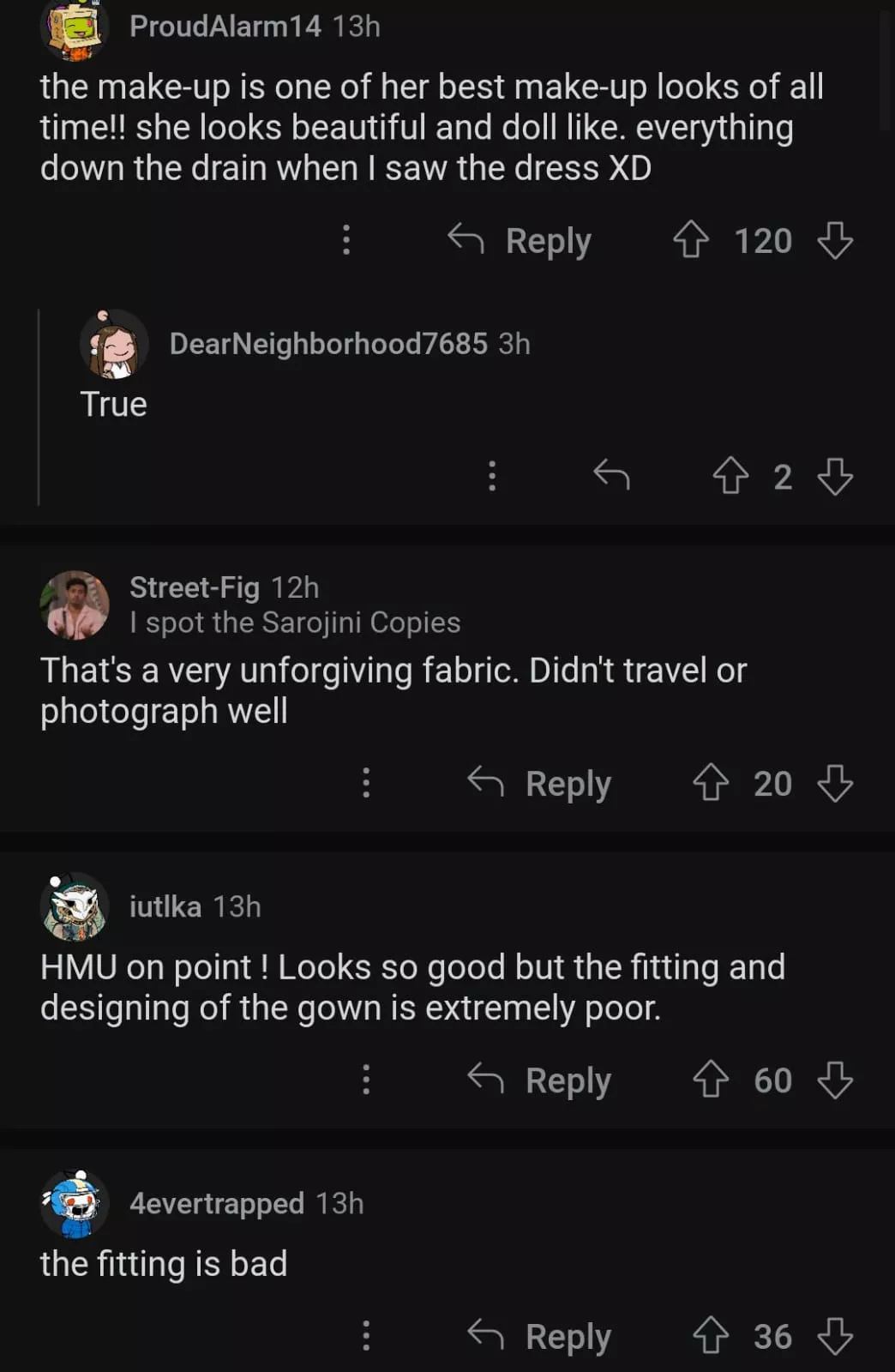Open DearNeighborhood7685's profile avatar
This screenshot has width=895, height=1372.
point(114,345)
